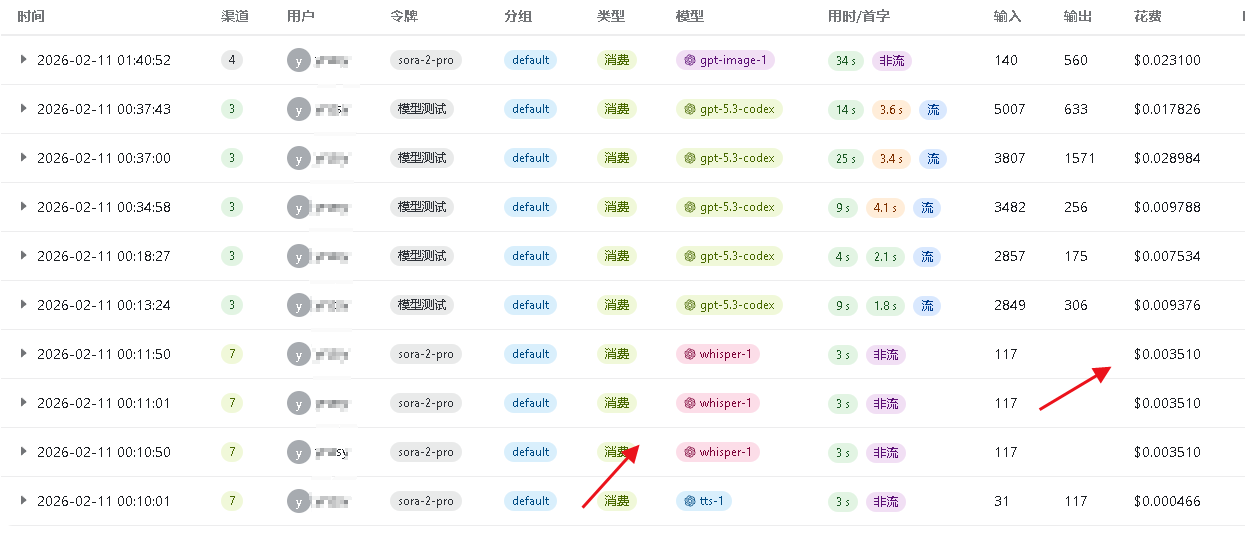1245x551 pixels.
Task: Click sora-2-pro token in 01:40:52 row
Action: click(425, 60)
